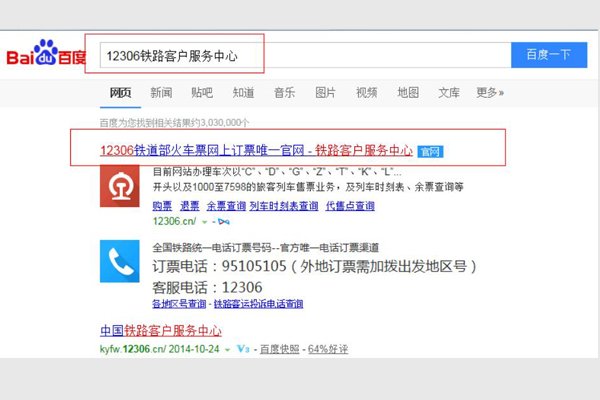This screenshot has width=600, height=400.
Task: Click the blue fish icon after 12306.cn/
Action: click(x=223, y=222)
